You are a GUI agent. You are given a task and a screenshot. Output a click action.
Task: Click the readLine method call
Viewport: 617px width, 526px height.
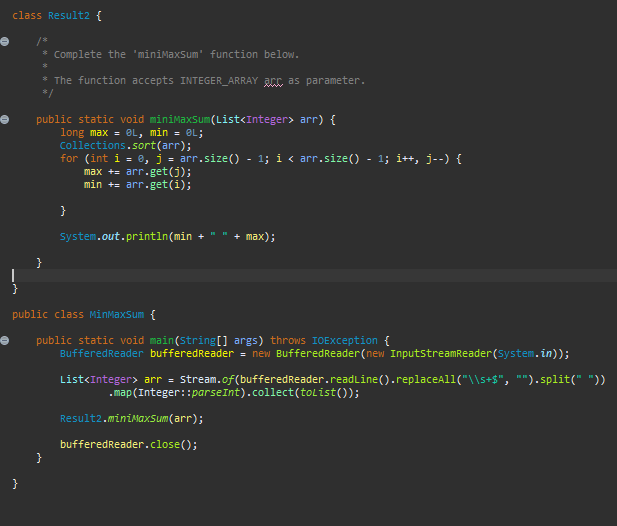click(354, 379)
